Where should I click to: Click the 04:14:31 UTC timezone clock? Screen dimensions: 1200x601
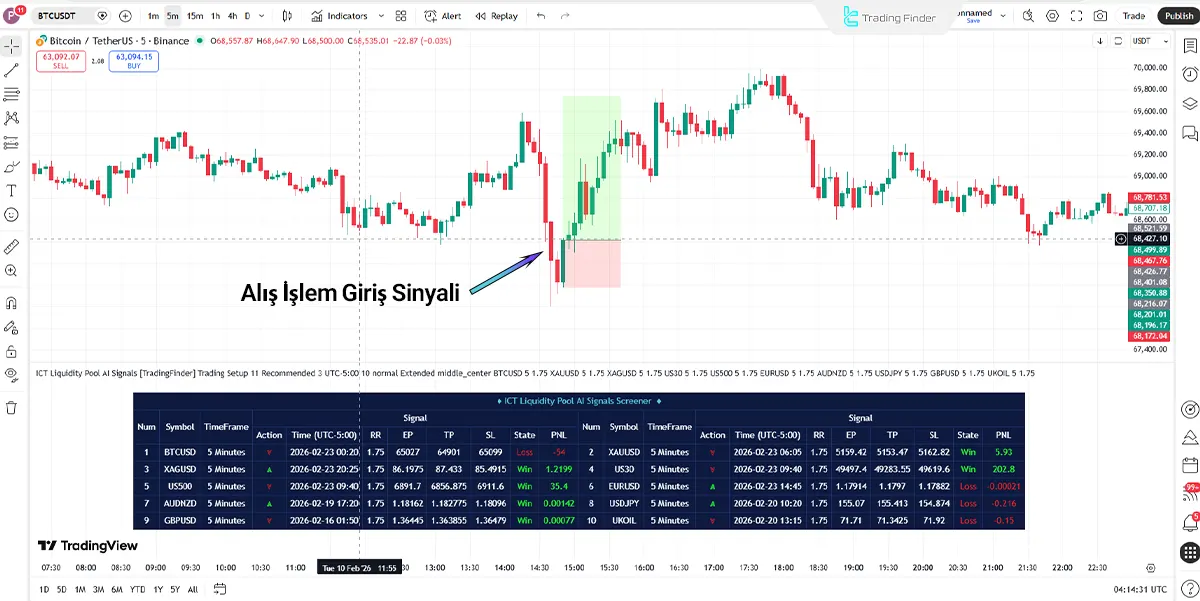click(1142, 590)
